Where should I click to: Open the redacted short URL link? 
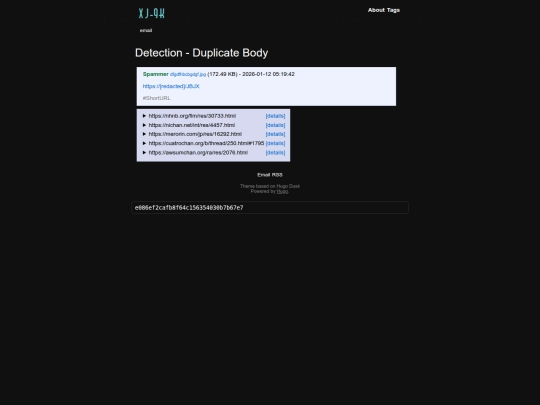click(x=171, y=86)
